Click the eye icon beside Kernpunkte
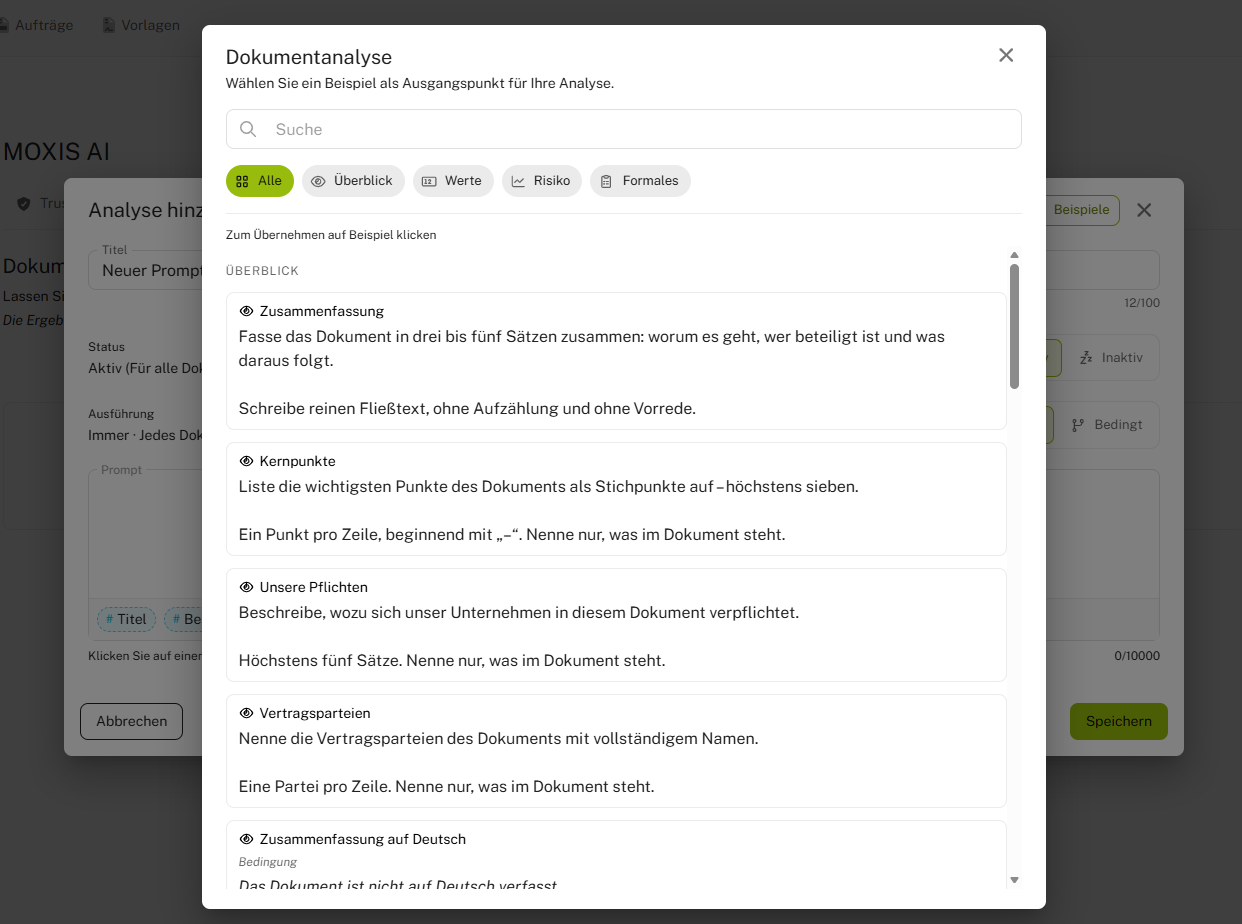The width and height of the screenshot is (1242, 924). coord(246,461)
